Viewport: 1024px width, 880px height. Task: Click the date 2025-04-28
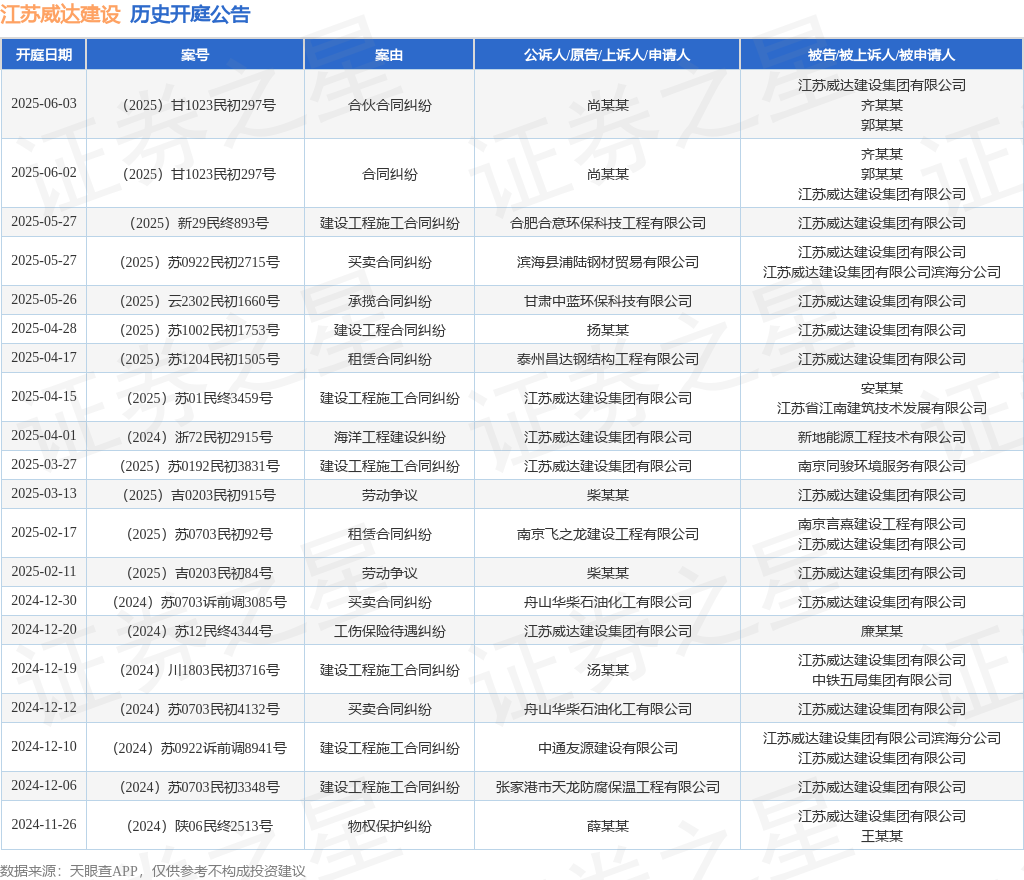[44, 329]
